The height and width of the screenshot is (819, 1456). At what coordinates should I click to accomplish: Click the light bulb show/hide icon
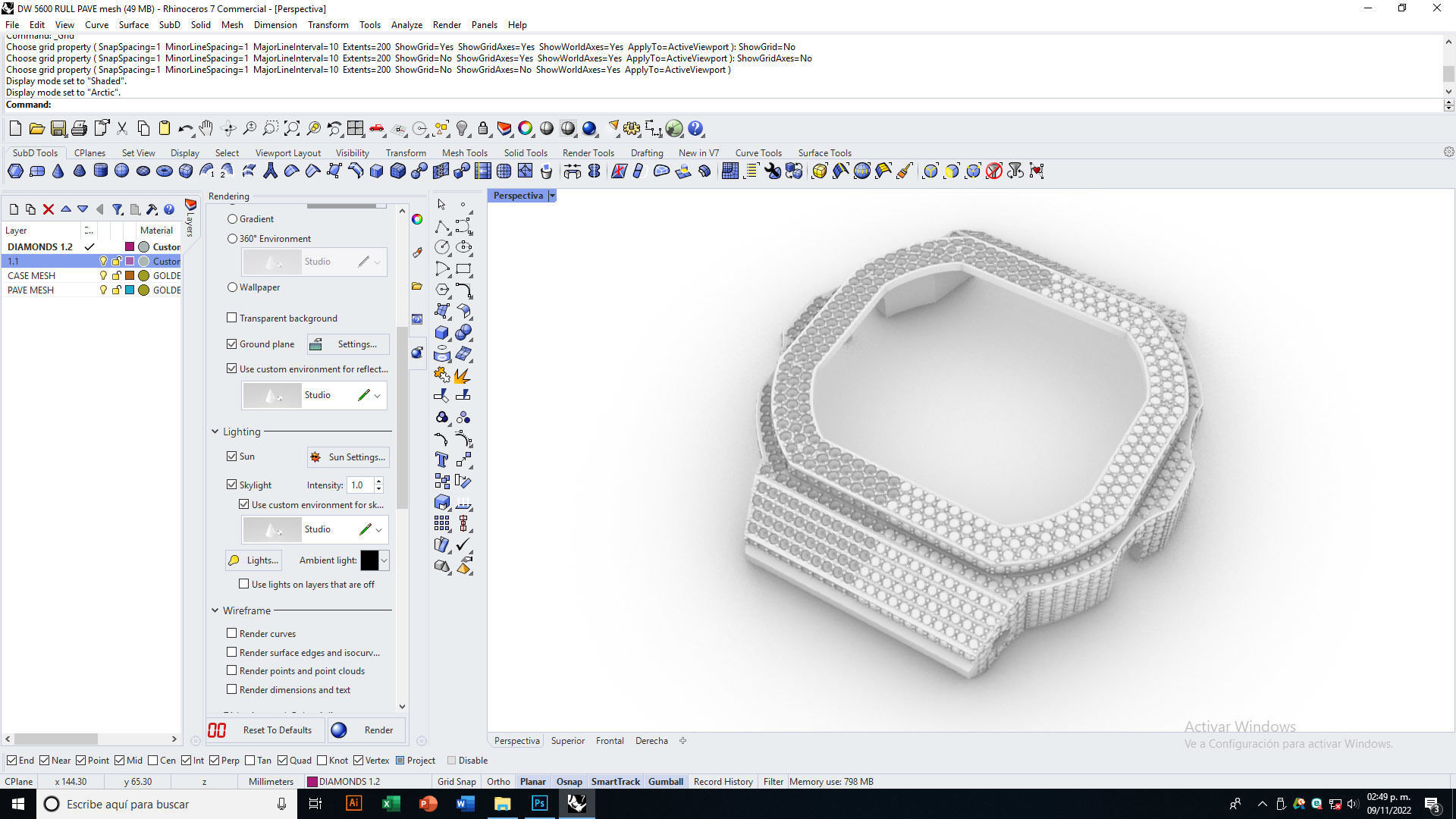tap(462, 128)
